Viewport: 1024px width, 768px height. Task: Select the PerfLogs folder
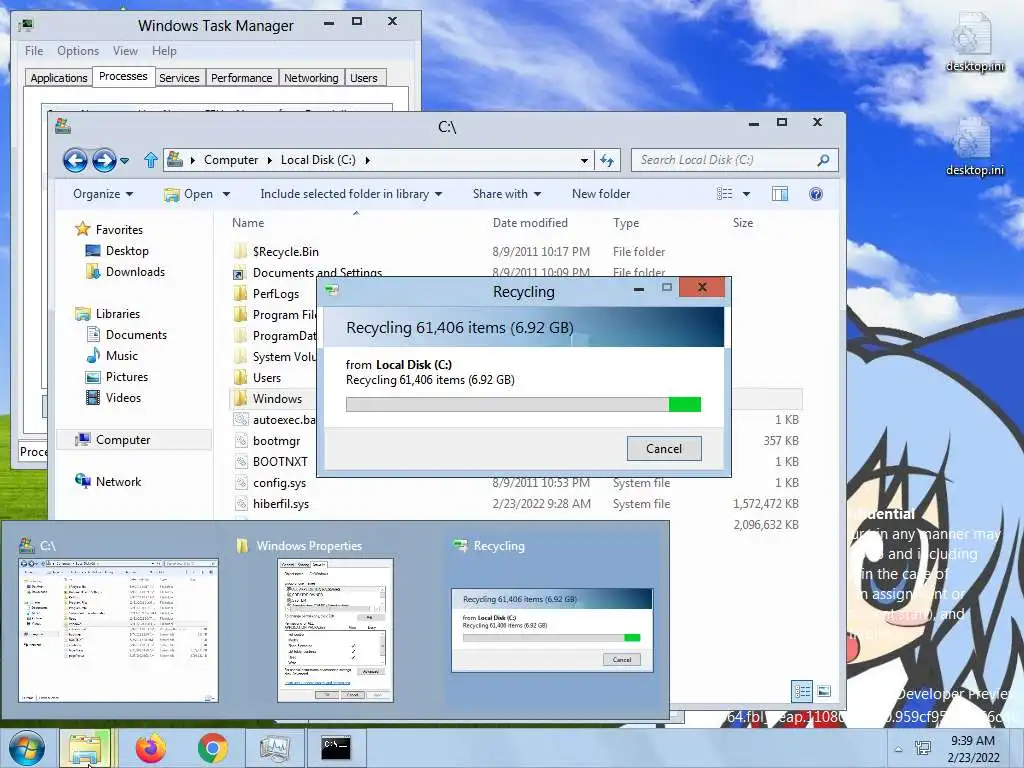pyautogui.click(x=276, y=293)
